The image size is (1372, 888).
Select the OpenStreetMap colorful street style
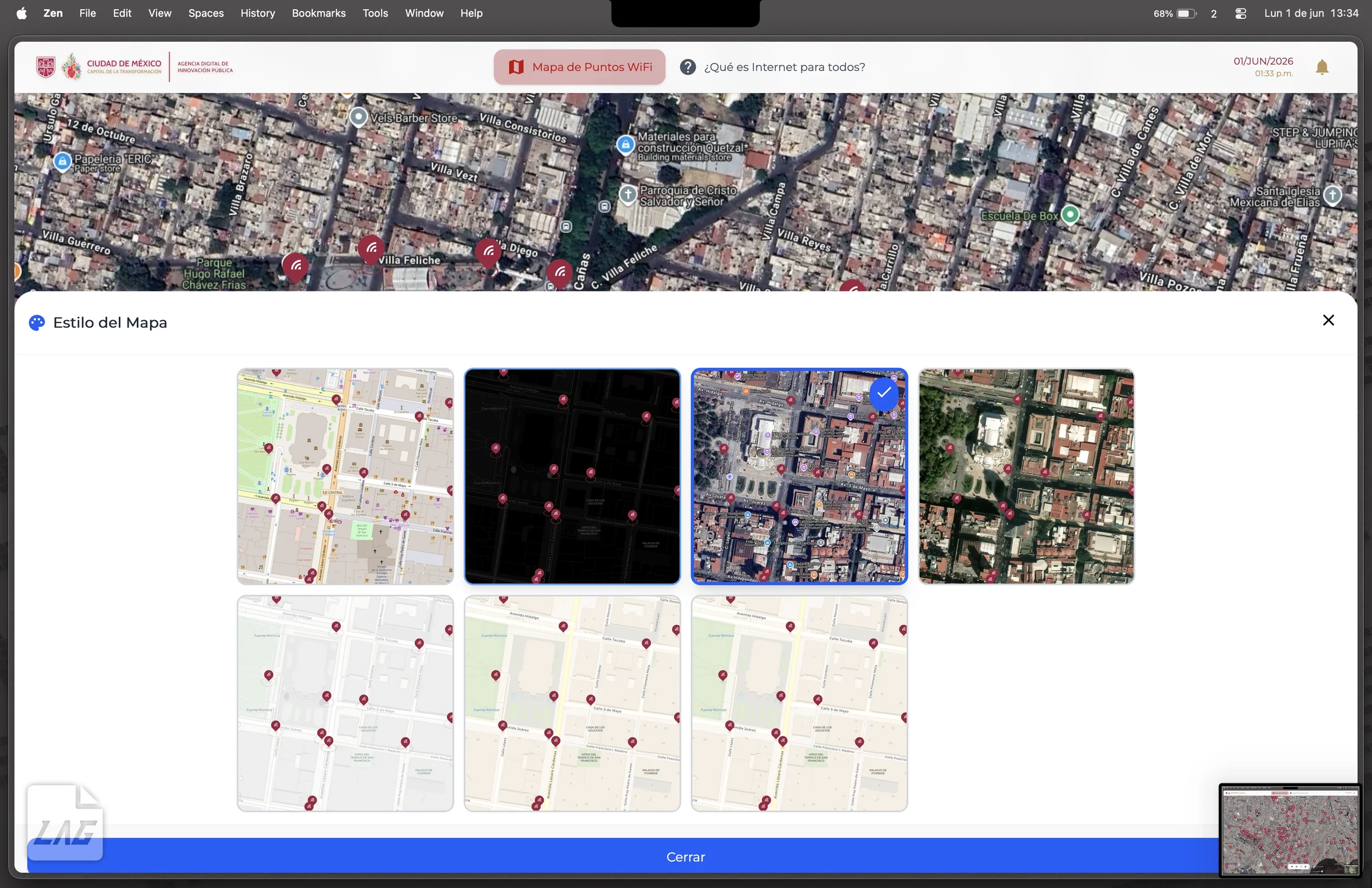[x=345, y=477]
